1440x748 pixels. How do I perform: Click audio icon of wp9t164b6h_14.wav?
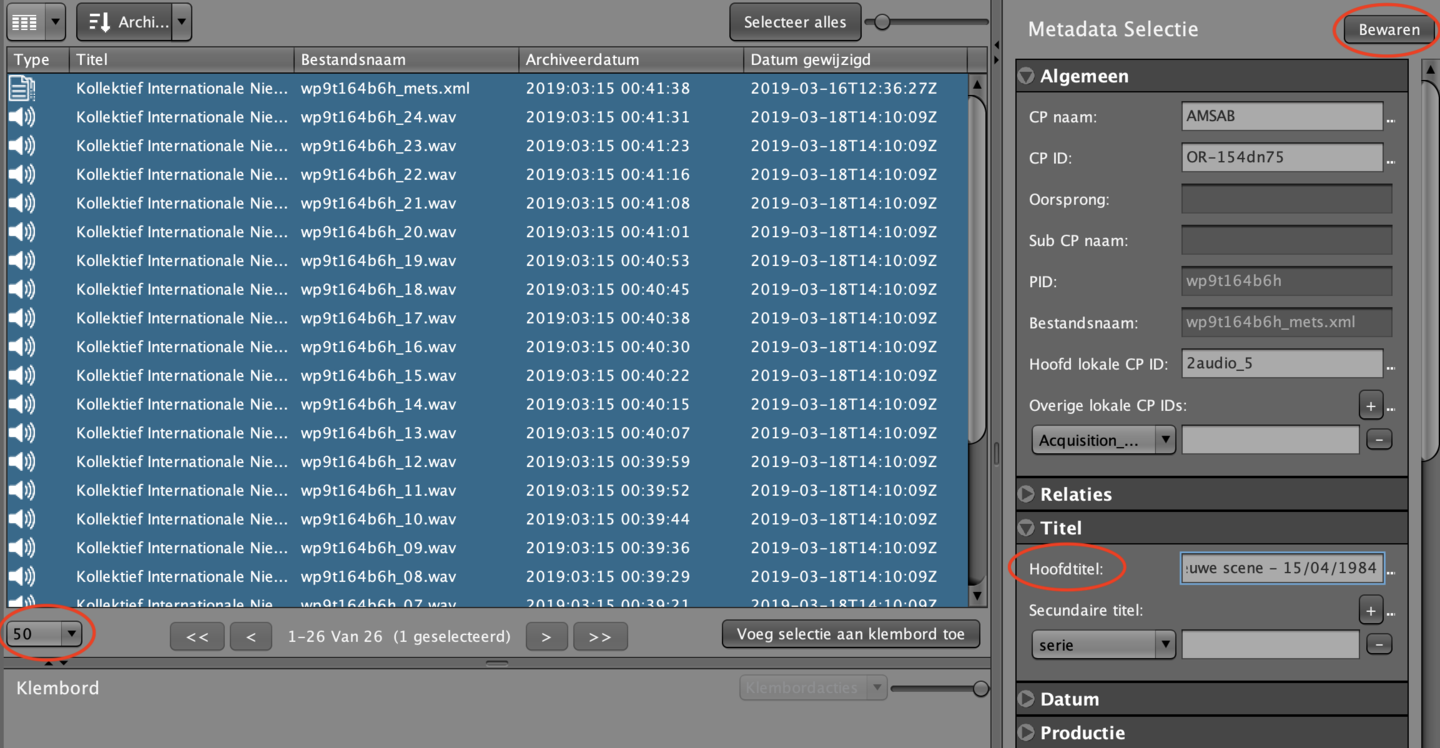point(22,404)
